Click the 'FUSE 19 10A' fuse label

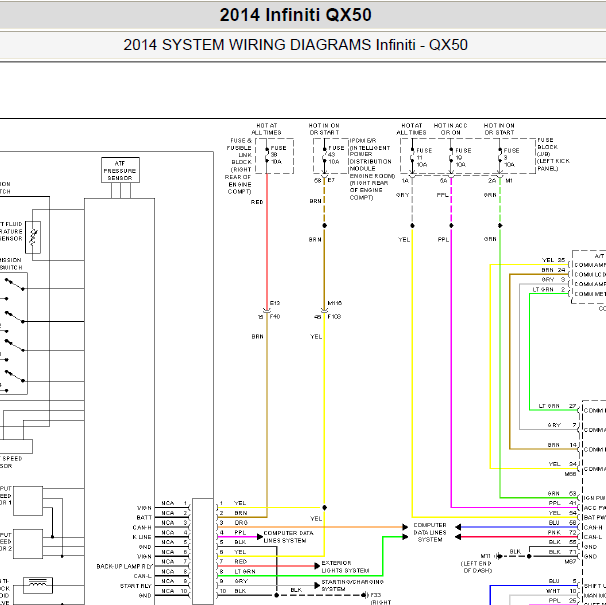463,158
